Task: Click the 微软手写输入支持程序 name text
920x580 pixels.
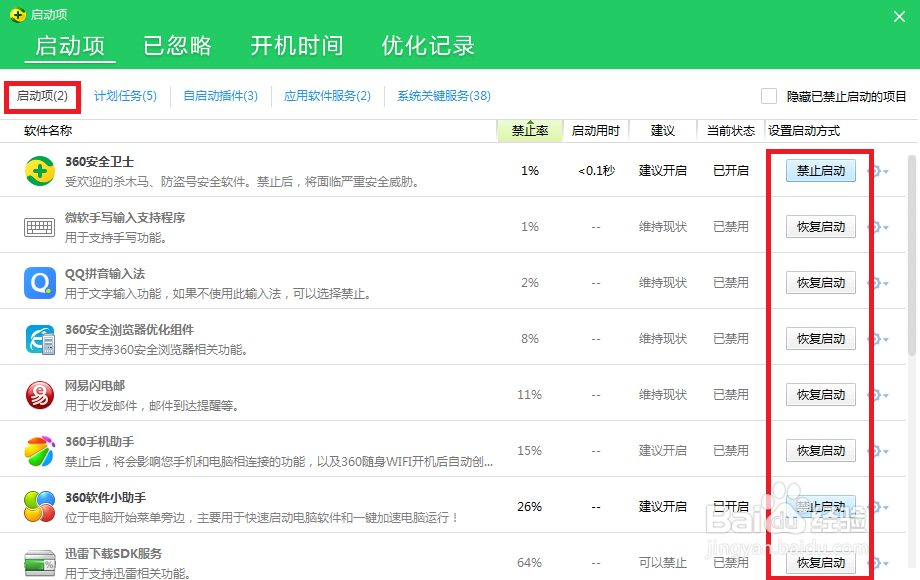Action: (124, 218)
